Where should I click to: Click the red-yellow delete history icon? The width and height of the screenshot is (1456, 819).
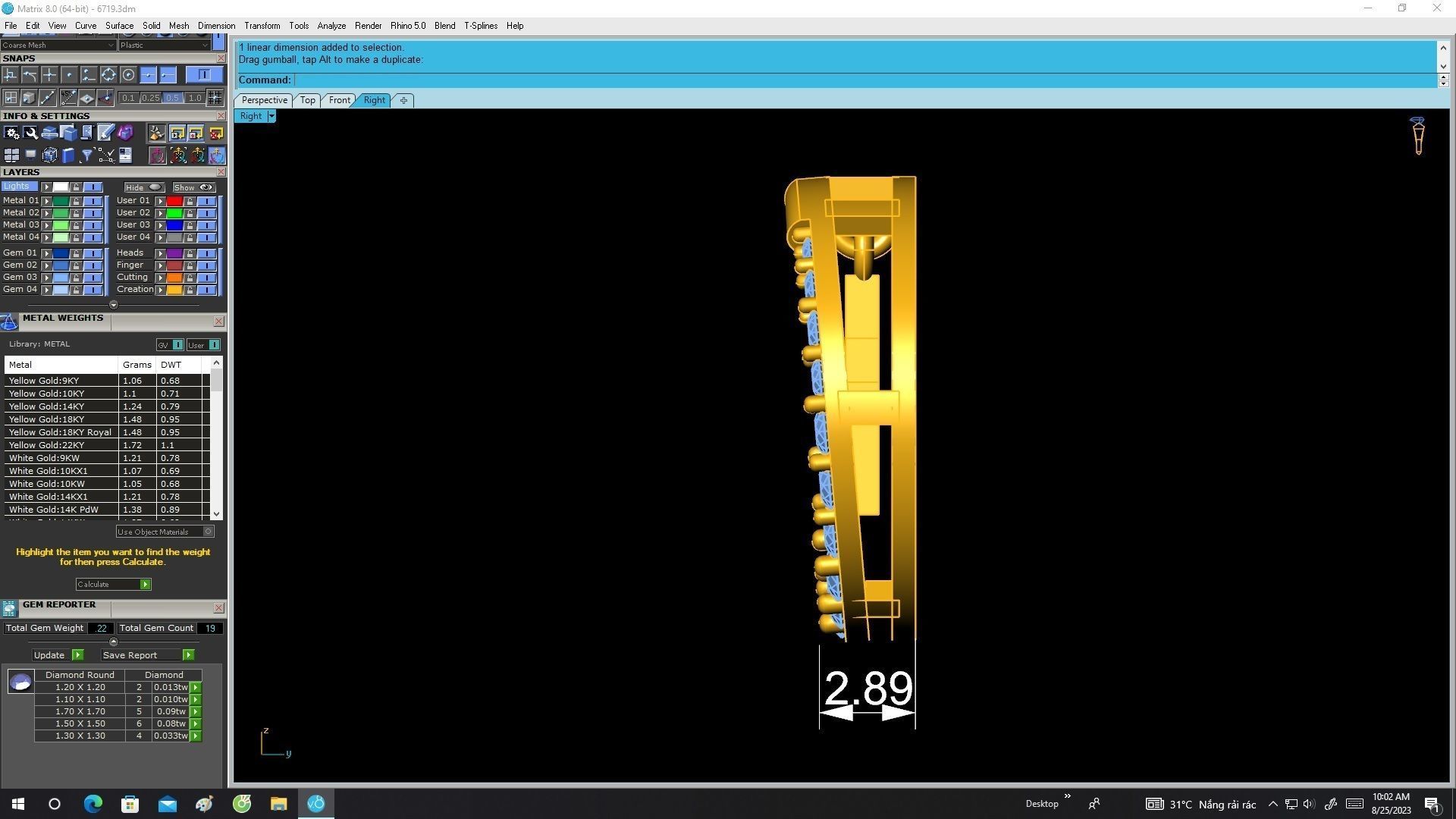coord(216,133)
